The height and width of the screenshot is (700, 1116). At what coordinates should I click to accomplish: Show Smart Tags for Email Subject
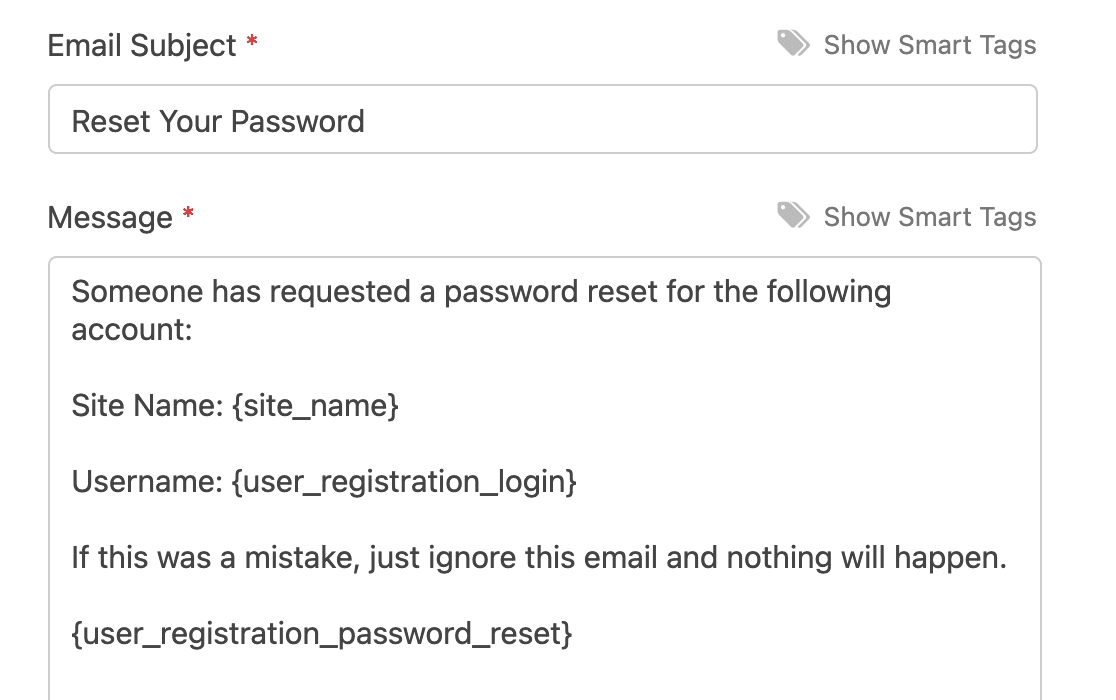(x=929, y=45)
